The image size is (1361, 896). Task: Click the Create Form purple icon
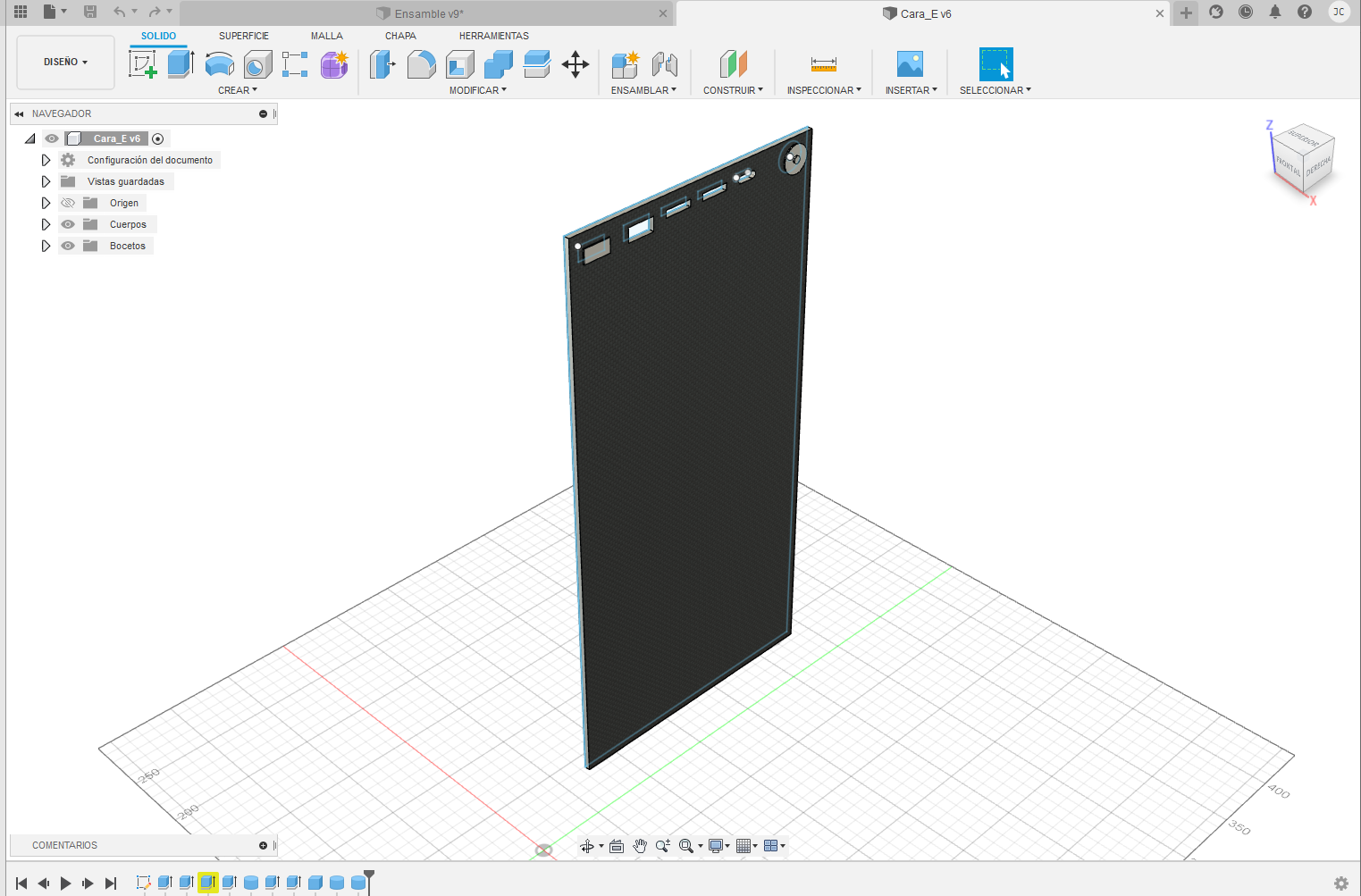[334, 64]
